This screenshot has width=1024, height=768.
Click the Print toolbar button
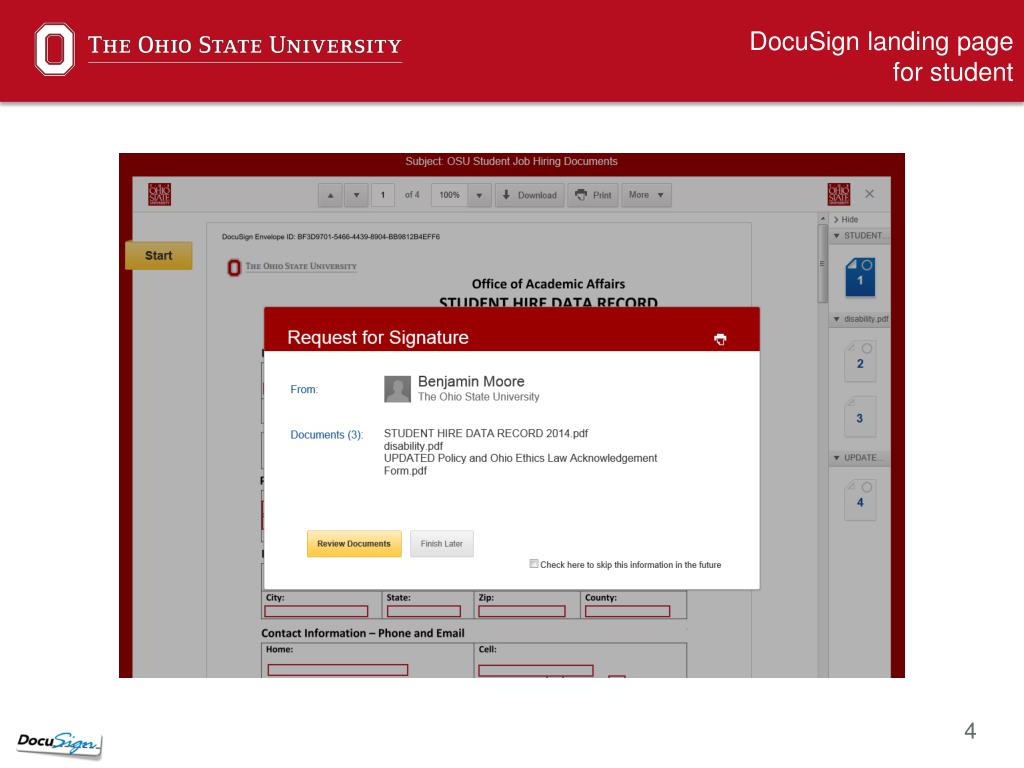593,195
